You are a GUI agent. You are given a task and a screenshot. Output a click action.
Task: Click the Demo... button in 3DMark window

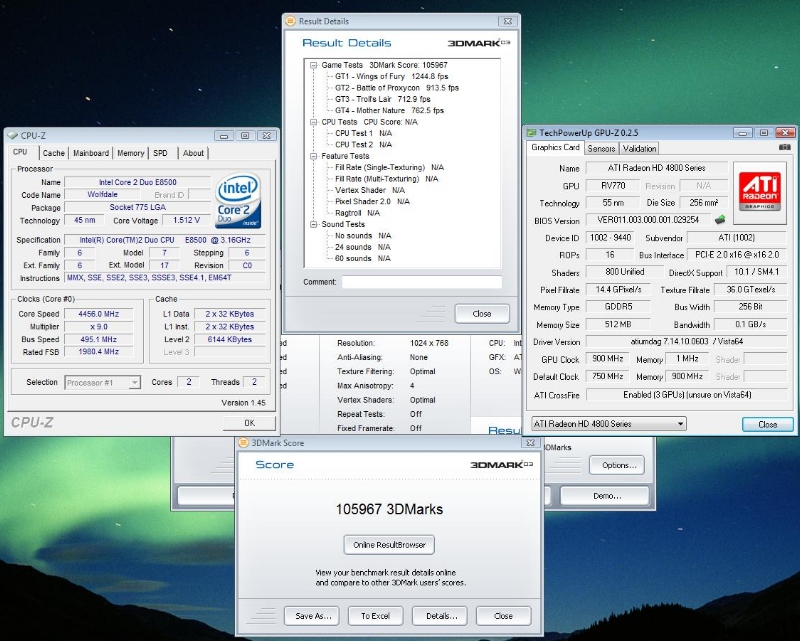point(606,496)
